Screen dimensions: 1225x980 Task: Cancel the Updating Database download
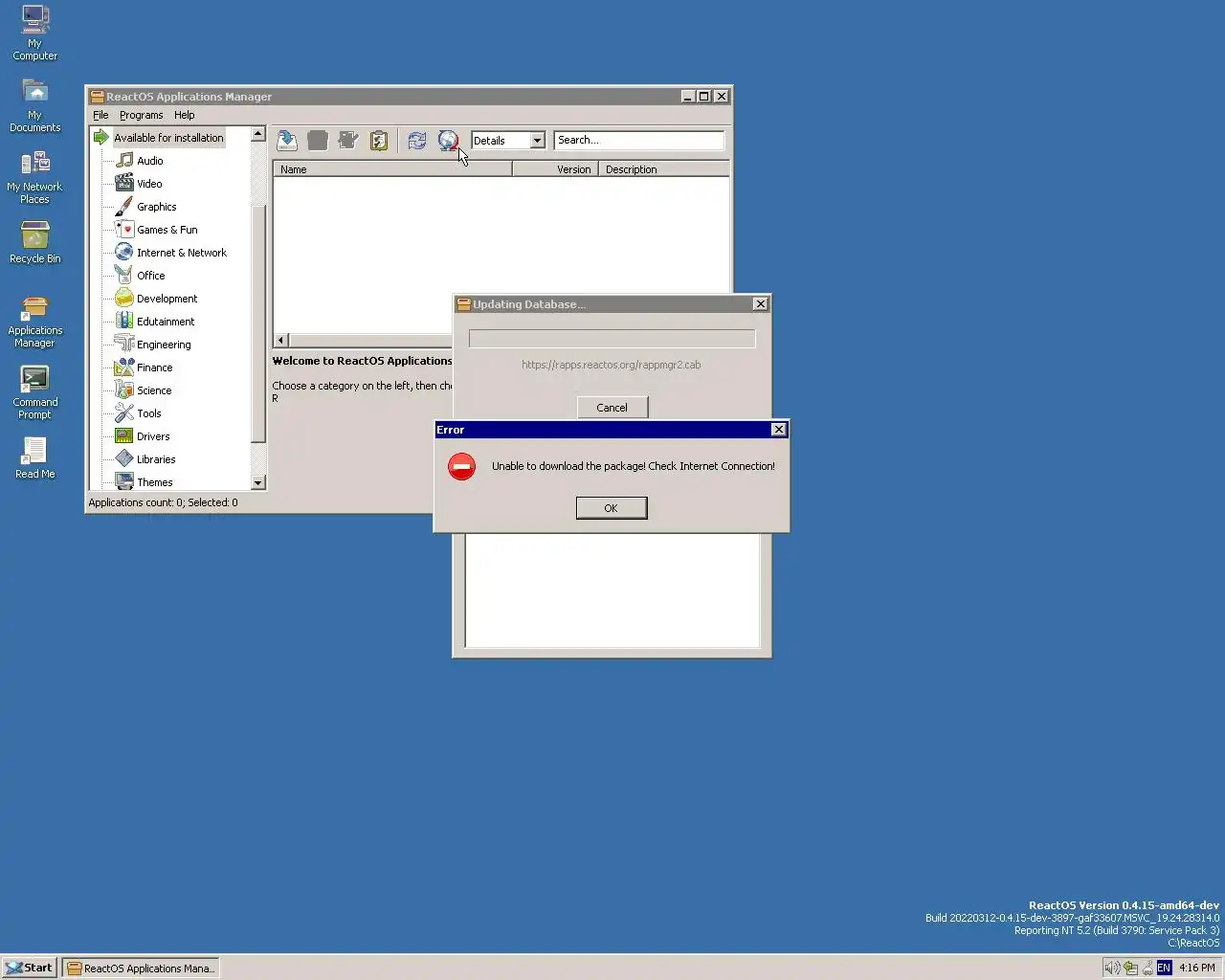pyautogui.click(x=612, y=408)
